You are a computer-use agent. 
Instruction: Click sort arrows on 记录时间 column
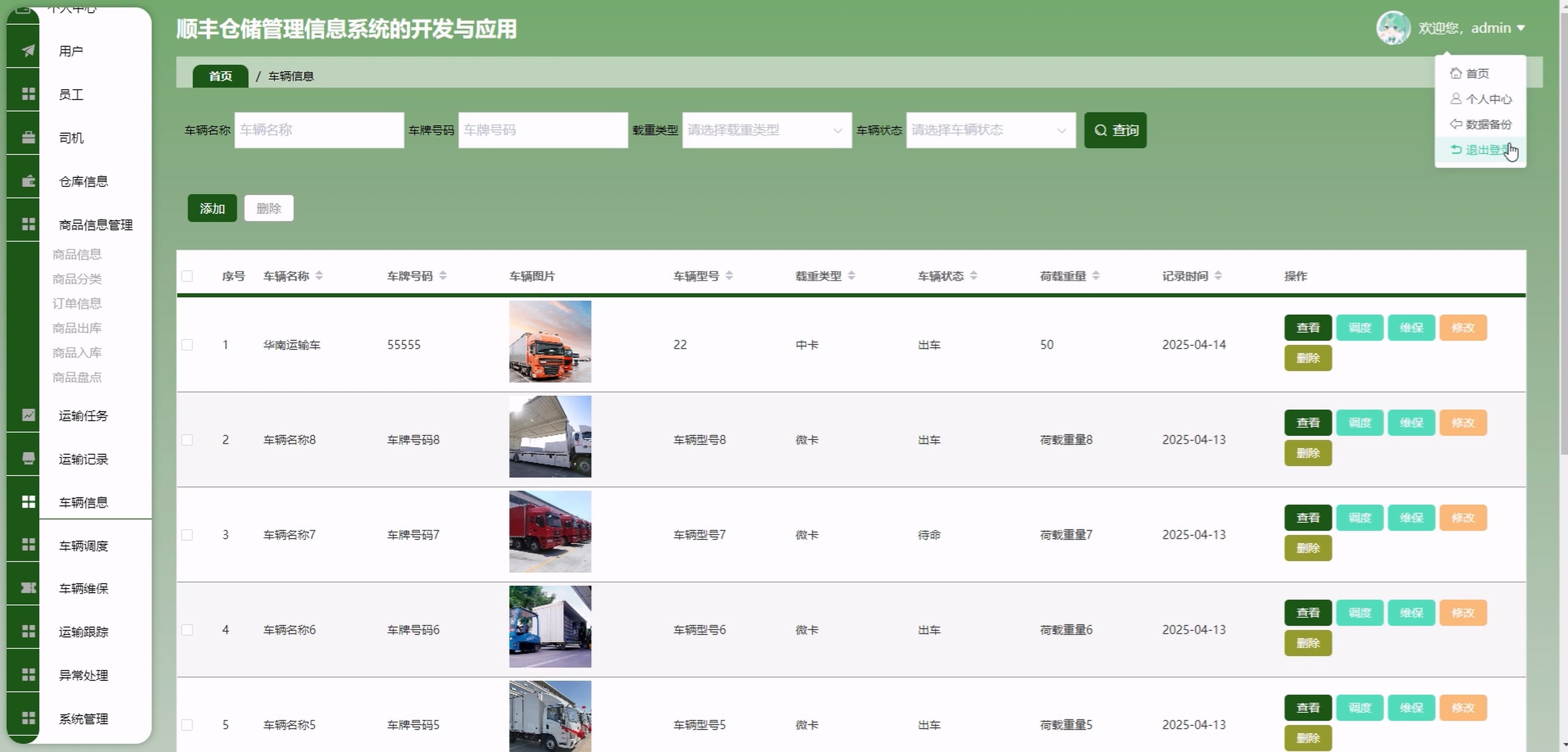pos(1218,275)
